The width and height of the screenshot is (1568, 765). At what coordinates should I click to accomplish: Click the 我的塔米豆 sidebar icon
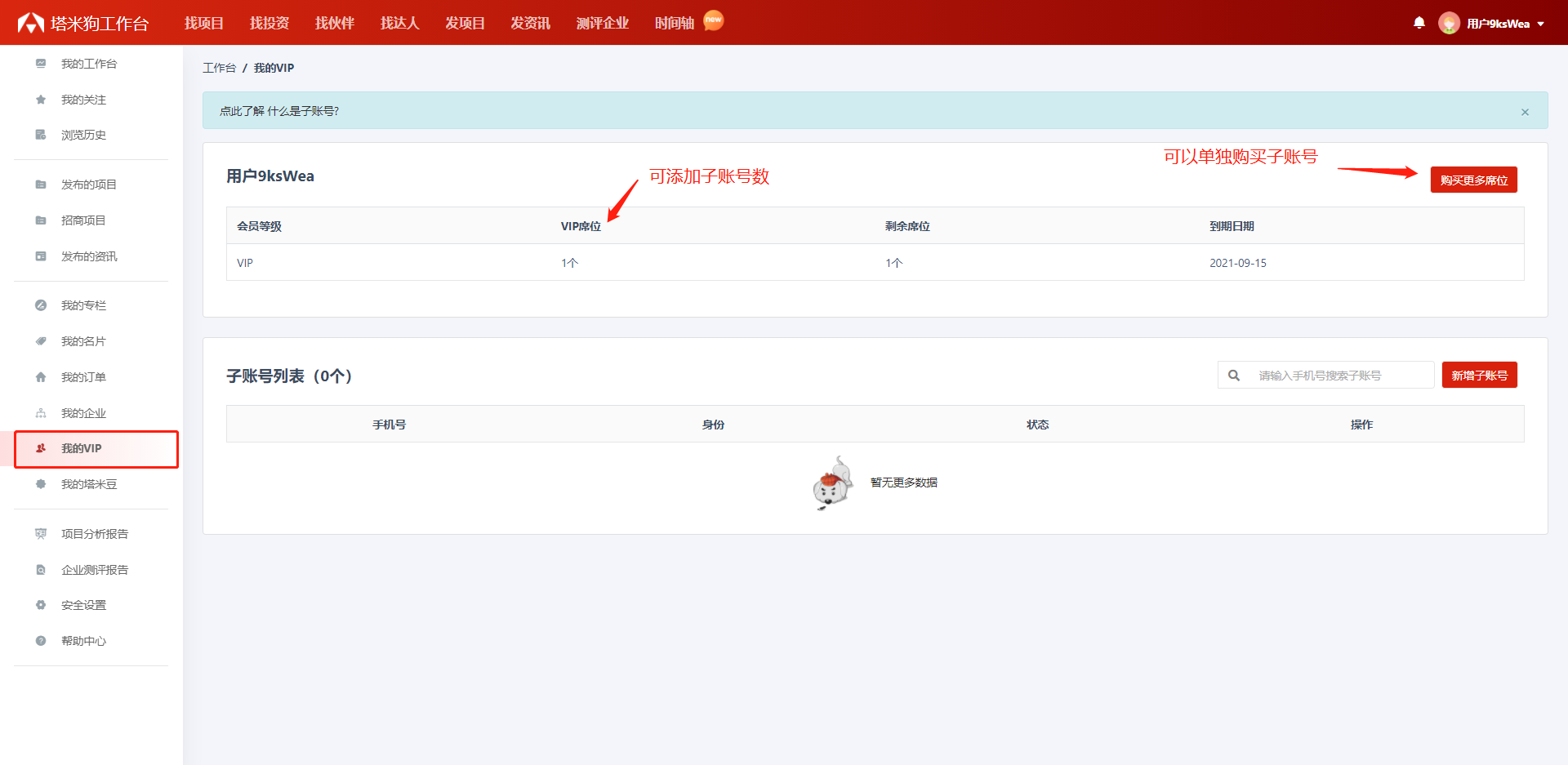pyautogui.click(x=41, y=484)
